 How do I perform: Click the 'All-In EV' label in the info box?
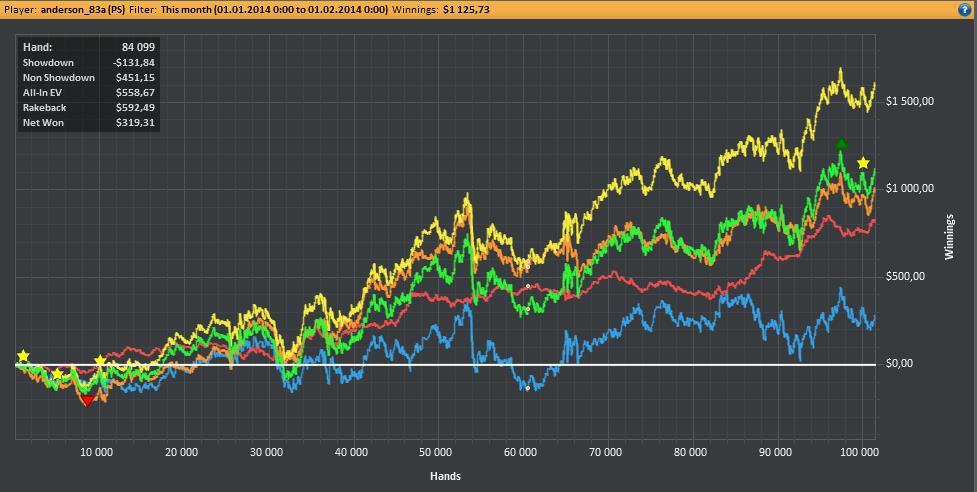point(44,92)
